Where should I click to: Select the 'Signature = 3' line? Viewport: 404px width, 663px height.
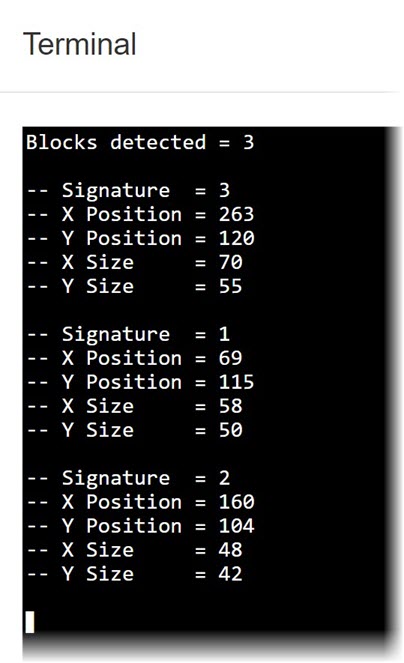(x=129, y=191)
